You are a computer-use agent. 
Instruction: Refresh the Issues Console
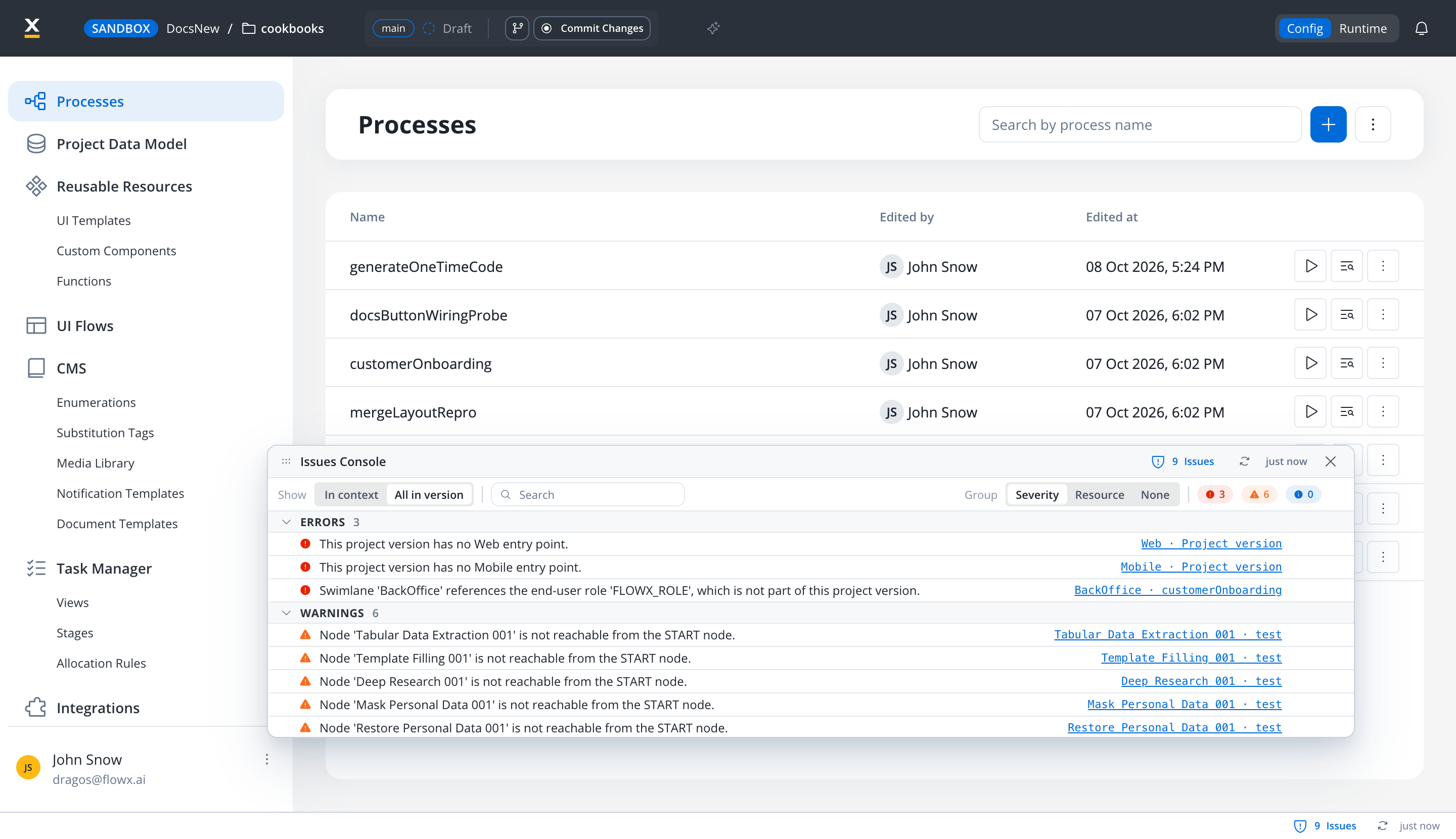pyautogui.click(x=1245, y=461)
